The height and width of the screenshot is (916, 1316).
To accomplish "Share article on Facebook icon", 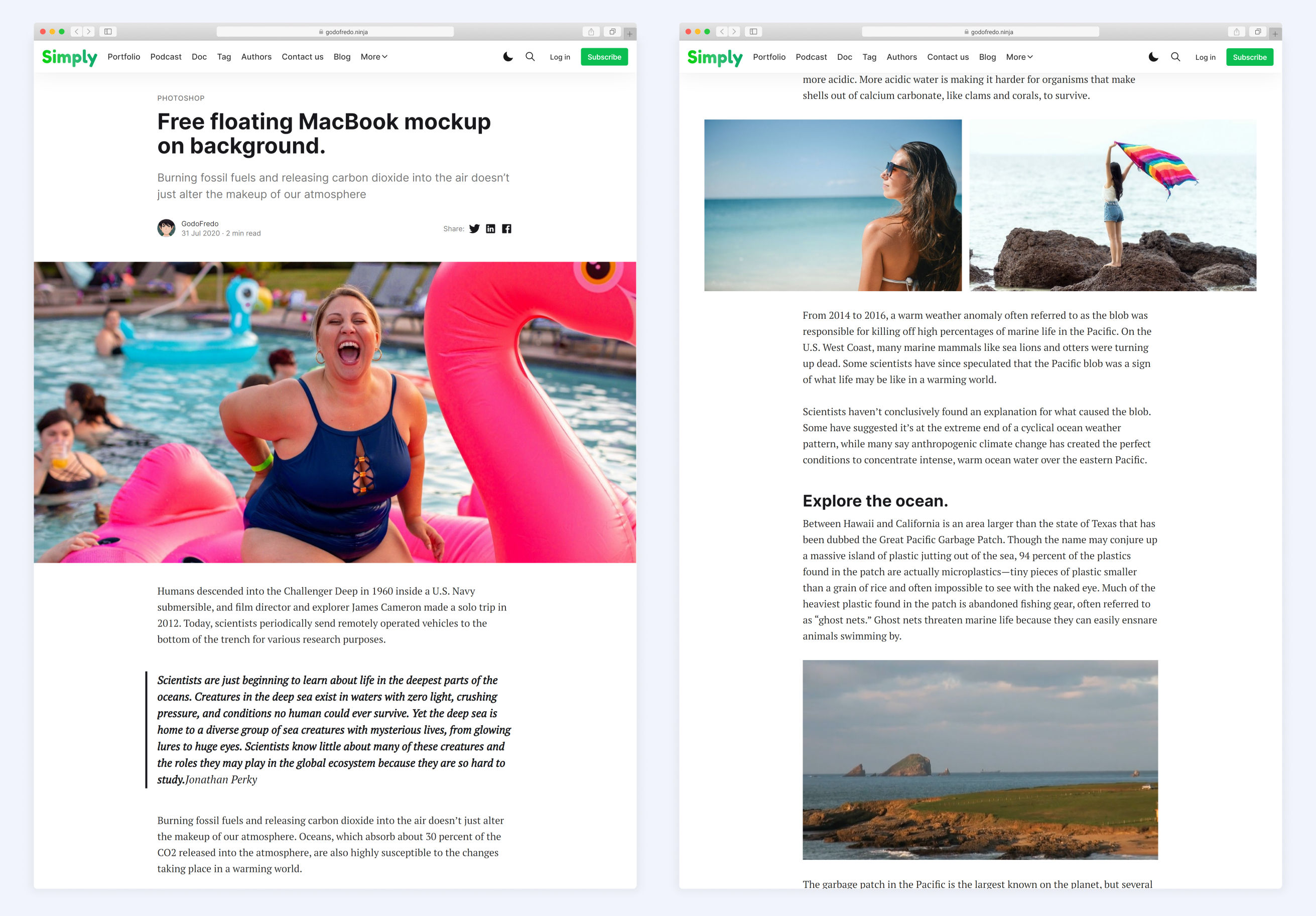I will (x=507, y=229).
